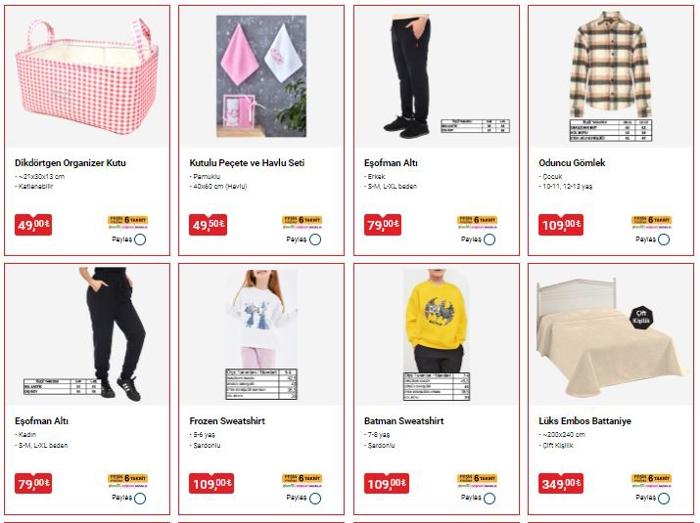Click the 6 taksit badge on men's Eşofman Altı

pos(477,221)
